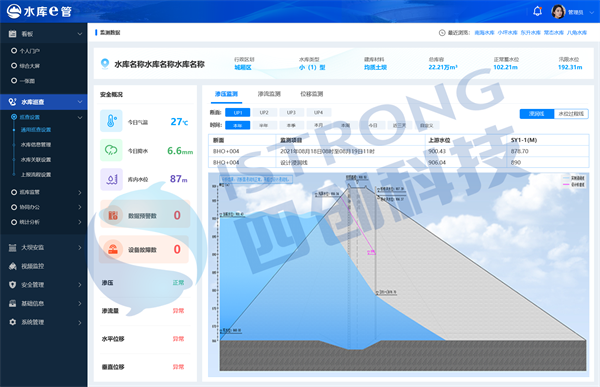
Task: Click the 设备故障数 card
Action: [x=145, y=249]
